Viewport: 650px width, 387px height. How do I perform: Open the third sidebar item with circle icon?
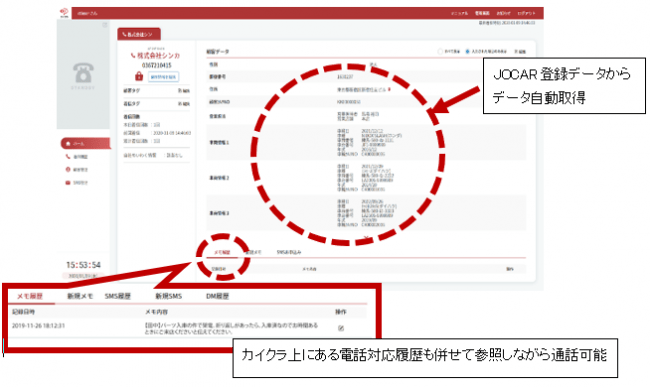tap(68, 169)
